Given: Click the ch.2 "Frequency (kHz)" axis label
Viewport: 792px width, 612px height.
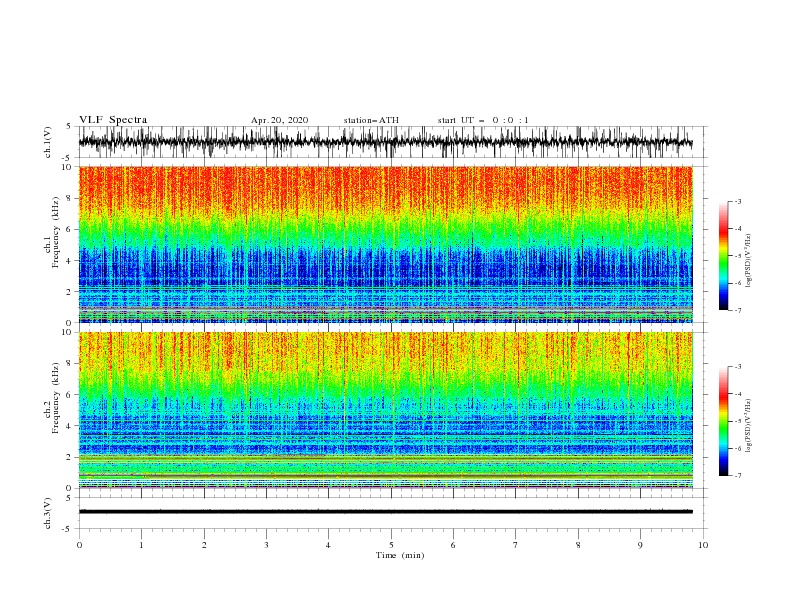Looking at the screenshot, I should (56, 398).
